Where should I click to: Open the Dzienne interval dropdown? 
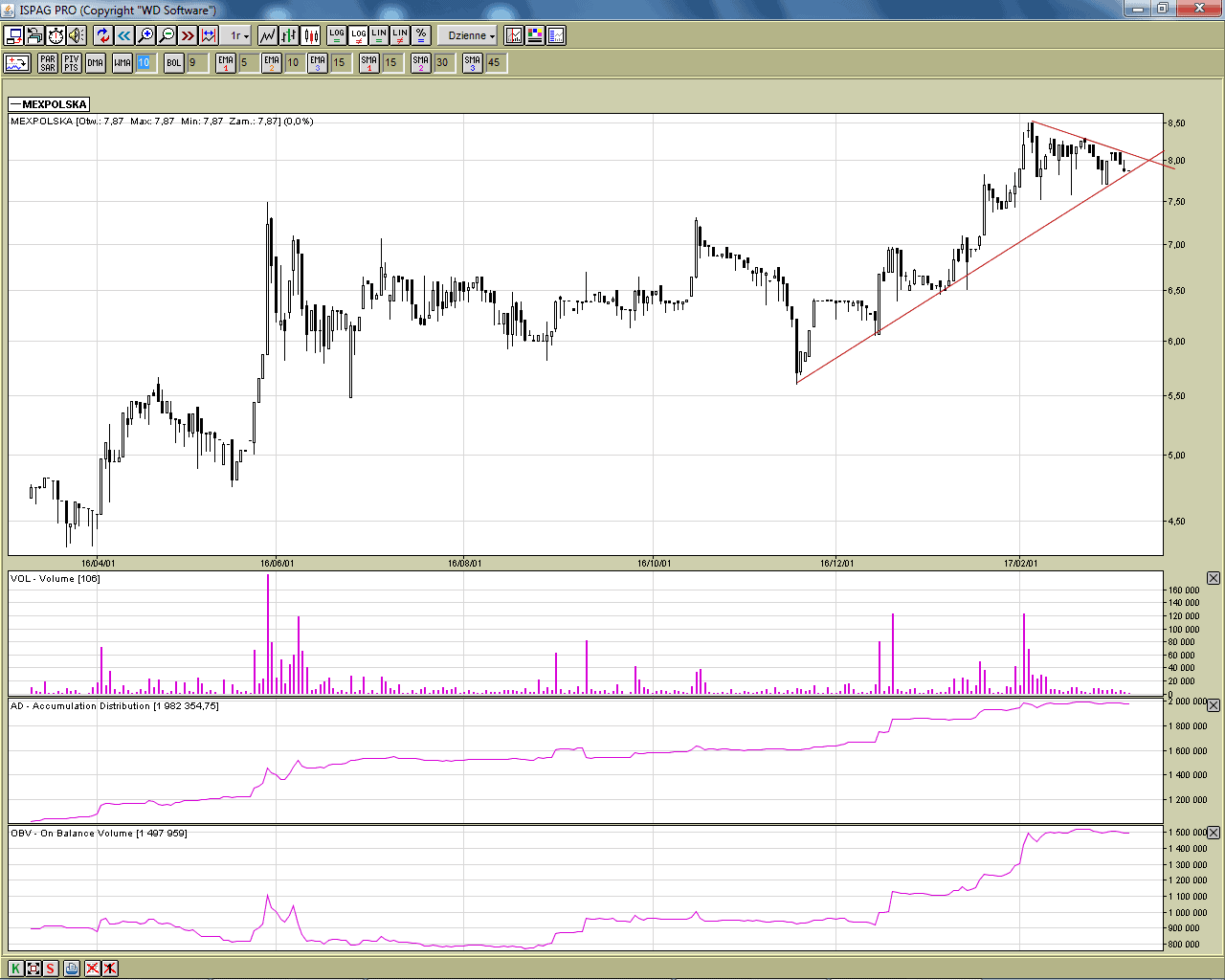(471, 35)
